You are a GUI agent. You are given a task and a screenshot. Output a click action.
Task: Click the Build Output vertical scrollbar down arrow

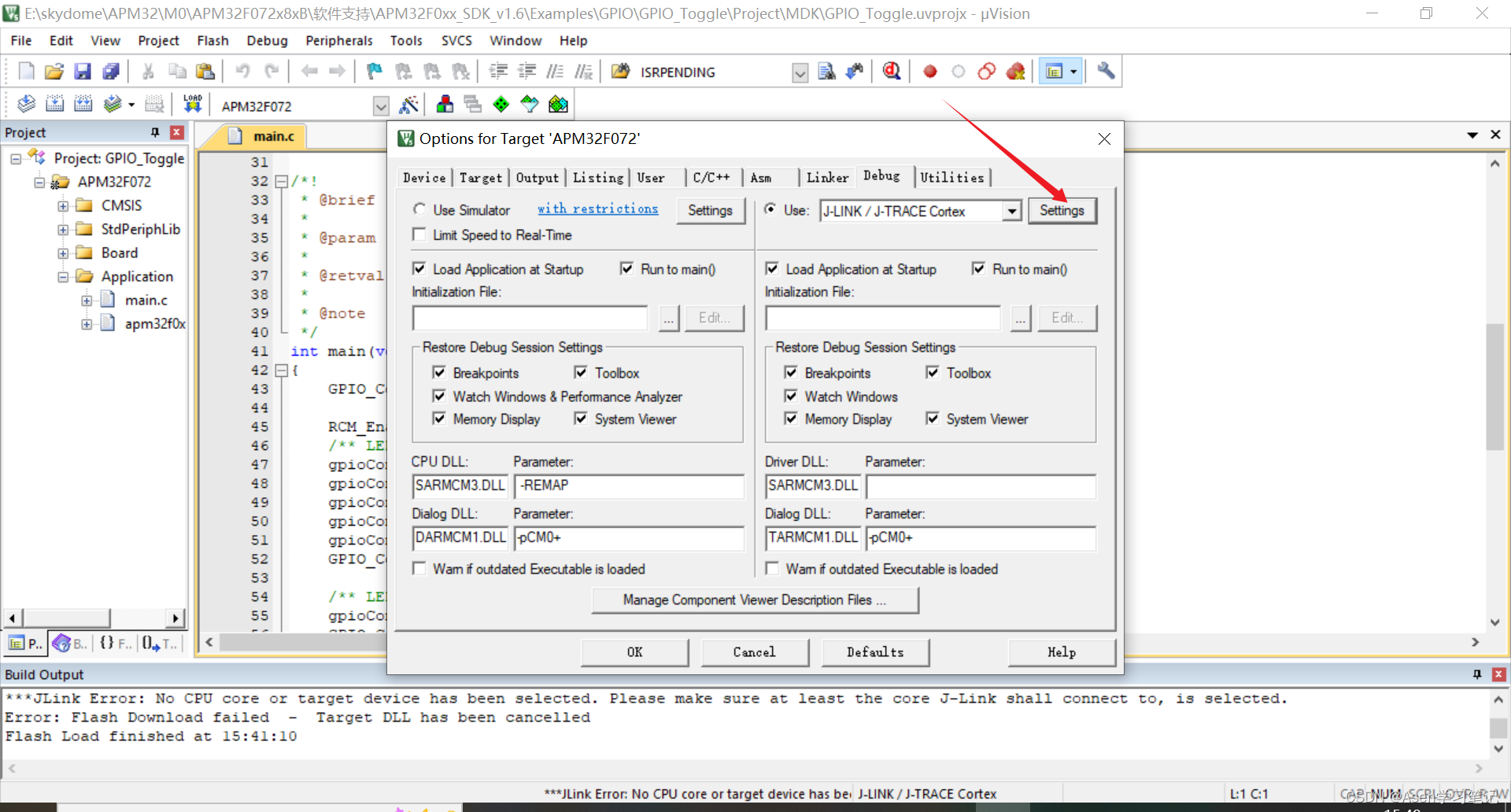[x=1498, y=749]
